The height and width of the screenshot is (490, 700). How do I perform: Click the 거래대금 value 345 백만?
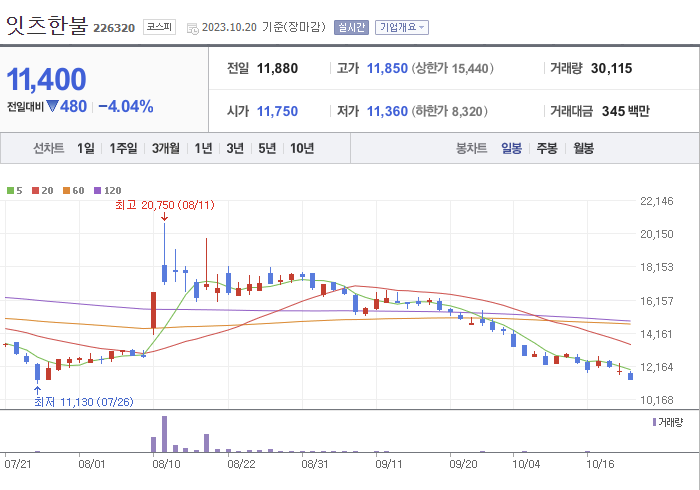click(626, 111)
